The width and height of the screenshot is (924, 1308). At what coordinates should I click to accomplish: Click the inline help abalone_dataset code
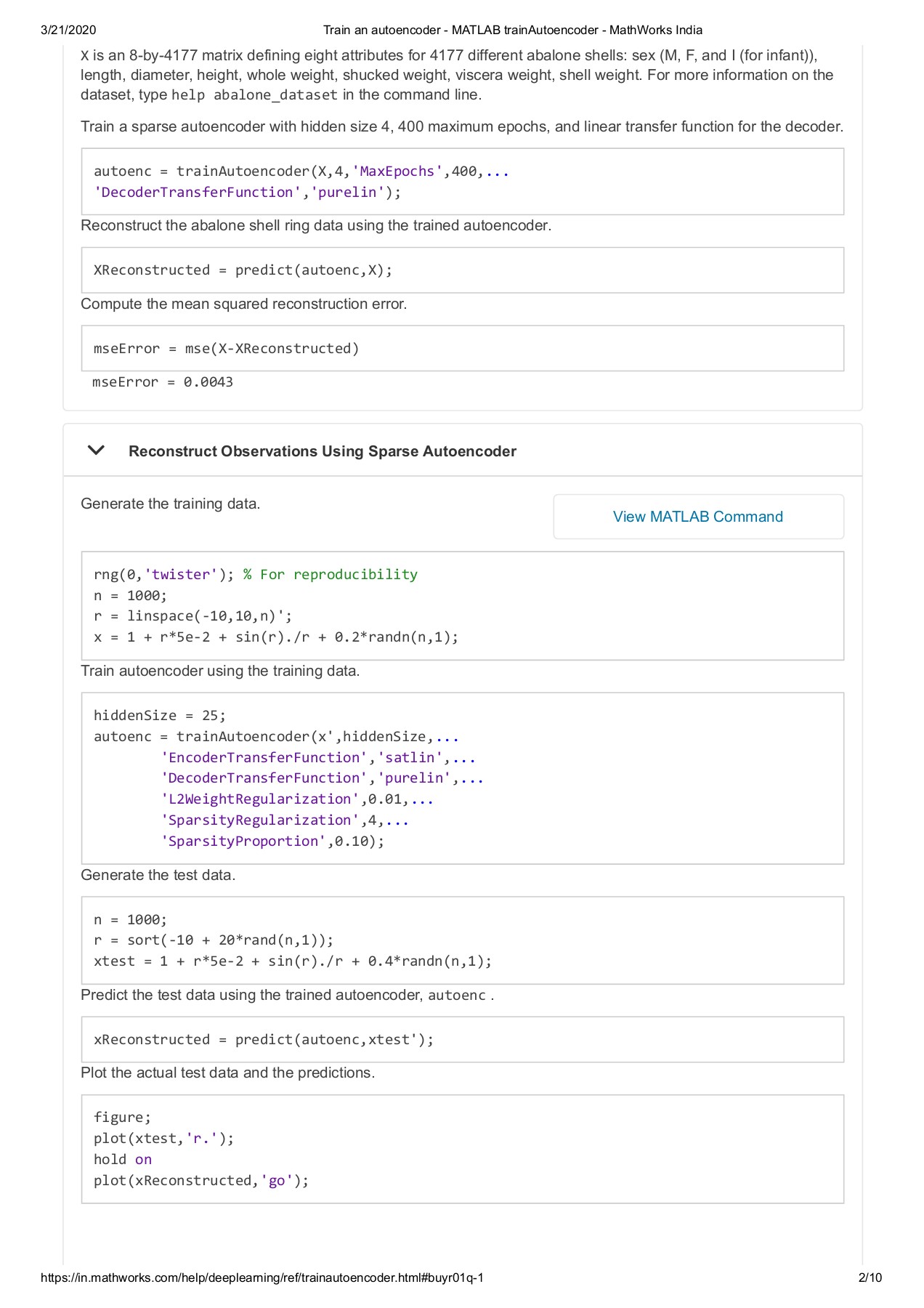coord(254,95)
